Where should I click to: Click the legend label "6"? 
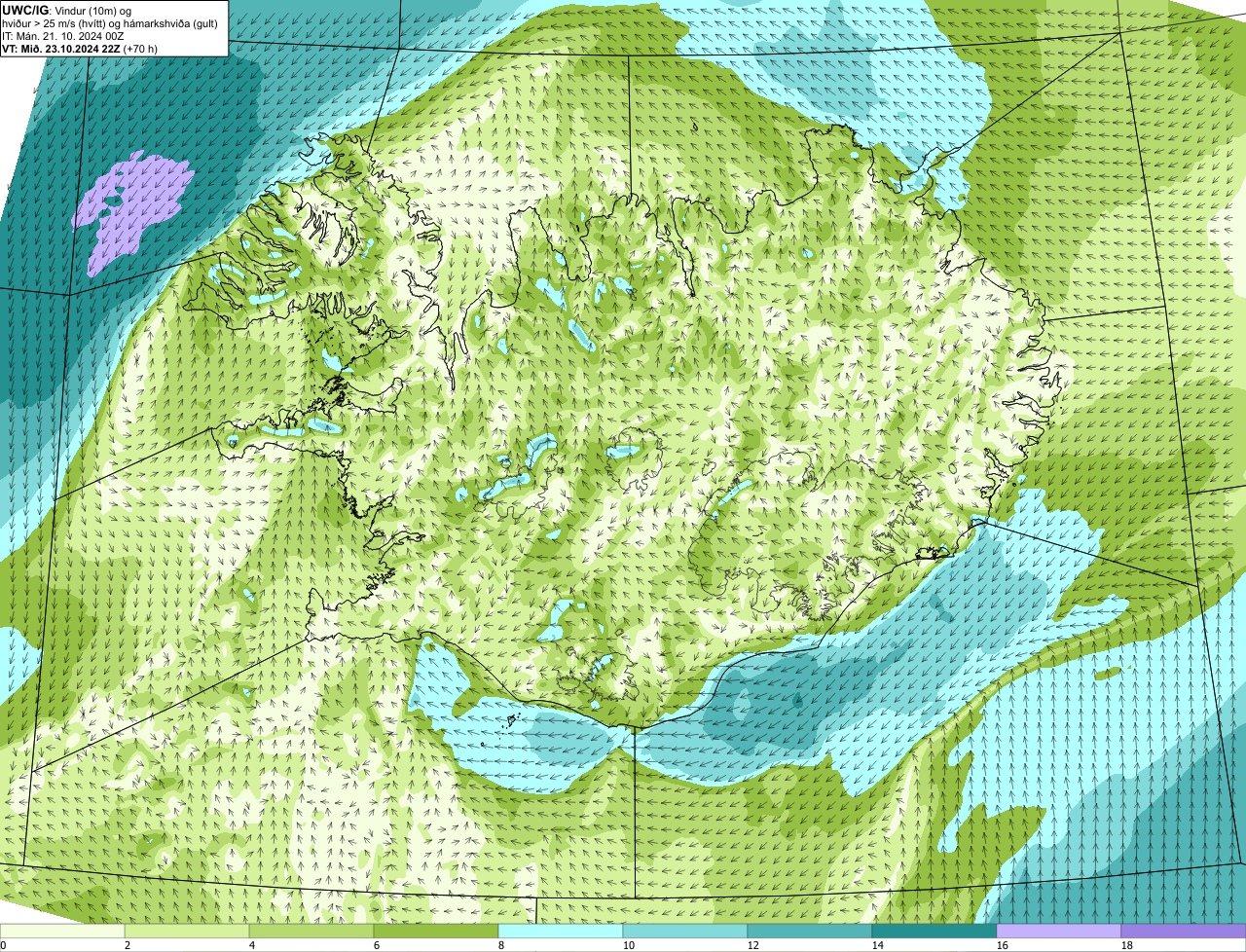pyautogui.click(x=377, y=945)
